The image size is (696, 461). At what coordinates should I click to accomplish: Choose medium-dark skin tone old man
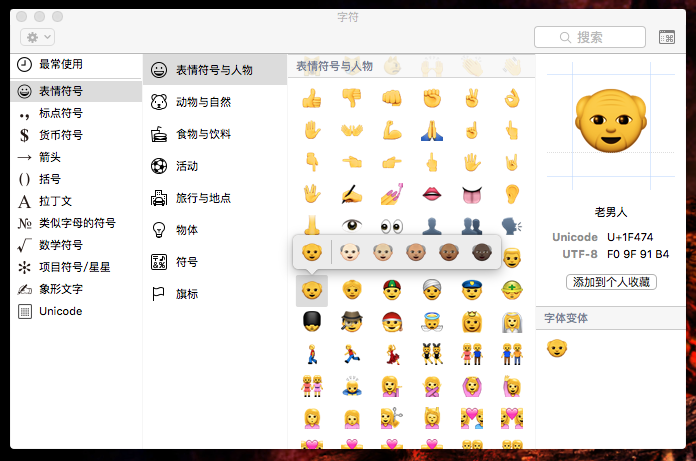pyautogui.click(x=449, y=252)
